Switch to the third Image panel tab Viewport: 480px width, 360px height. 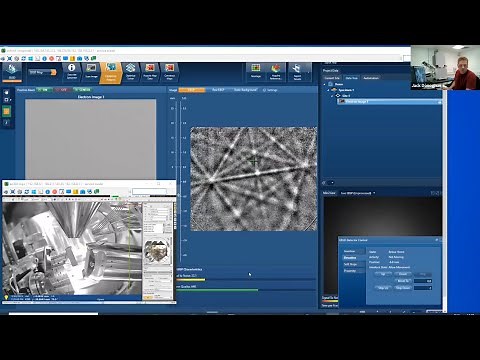pyautogui.click(x=245, y=90)
